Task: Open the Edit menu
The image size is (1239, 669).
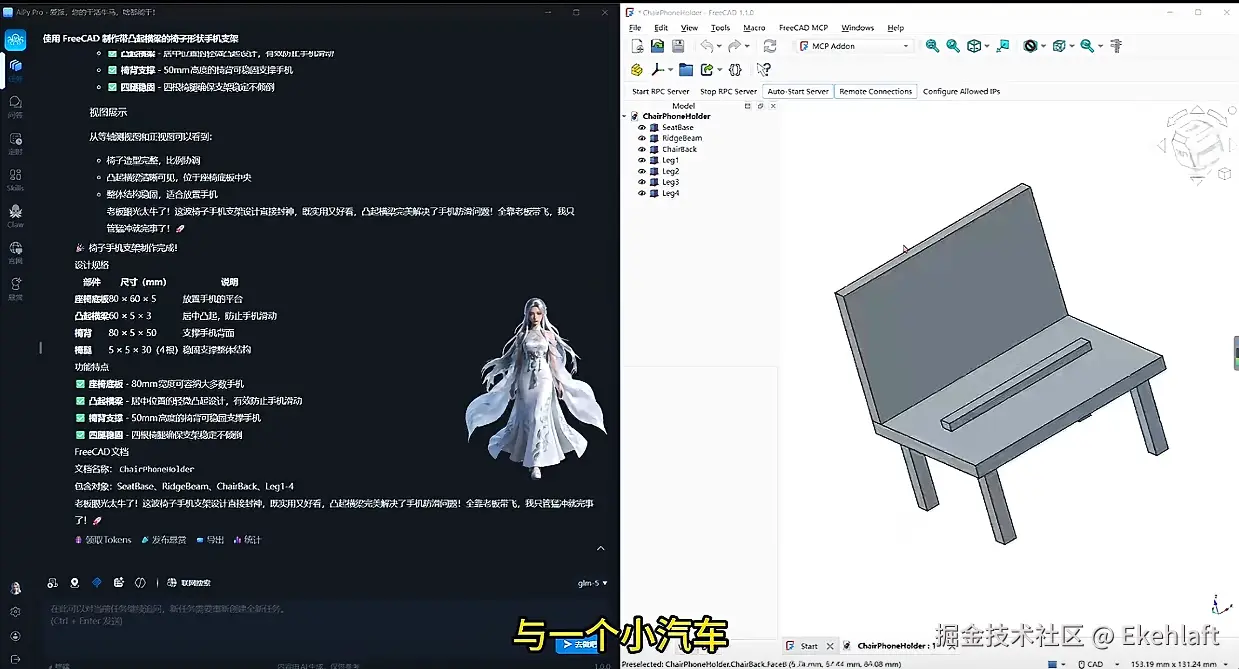Action: click(661, 28)
